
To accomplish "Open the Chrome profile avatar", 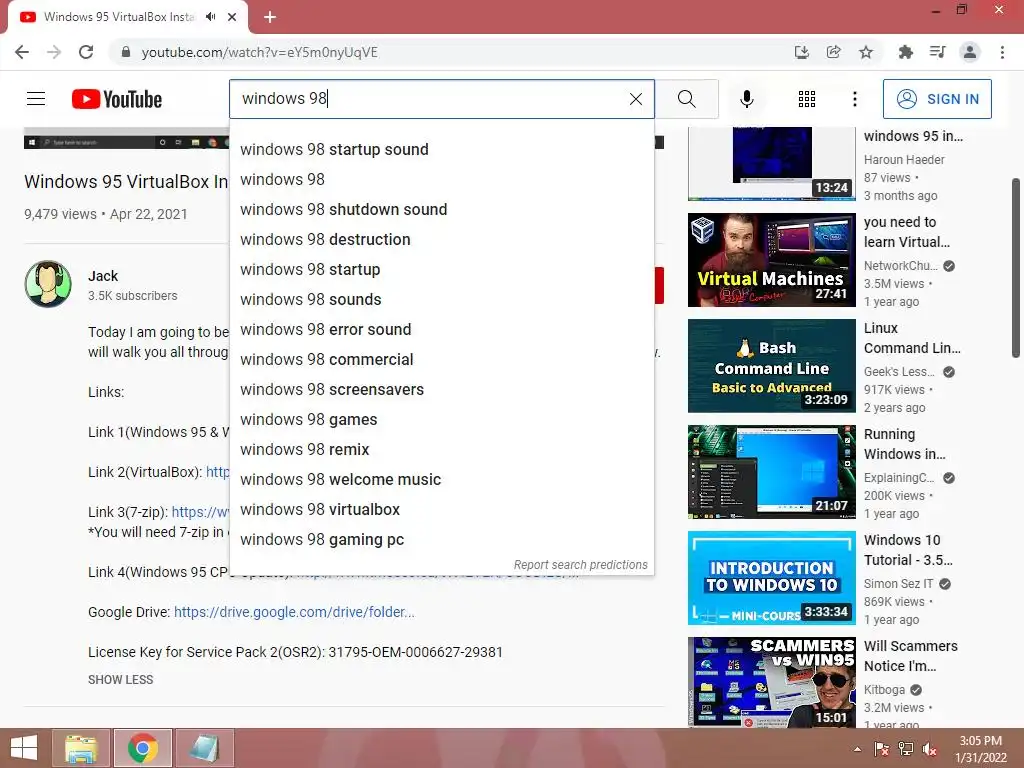I will (970, 52).
